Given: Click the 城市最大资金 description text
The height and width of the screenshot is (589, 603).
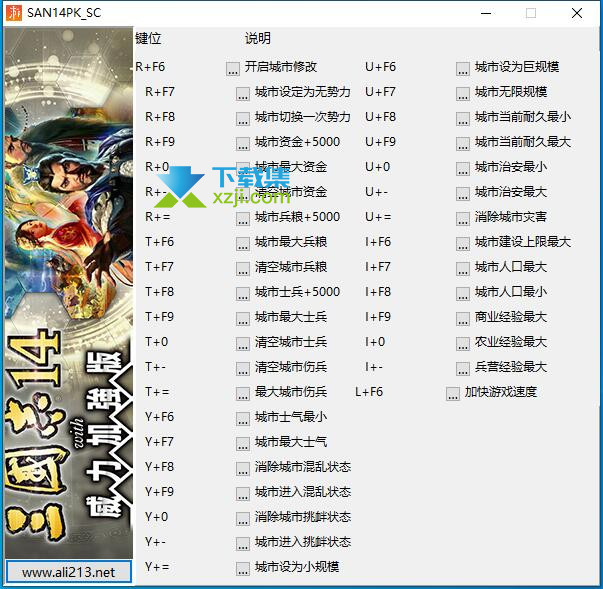Looking at the screenshot, I should (291, 167).
